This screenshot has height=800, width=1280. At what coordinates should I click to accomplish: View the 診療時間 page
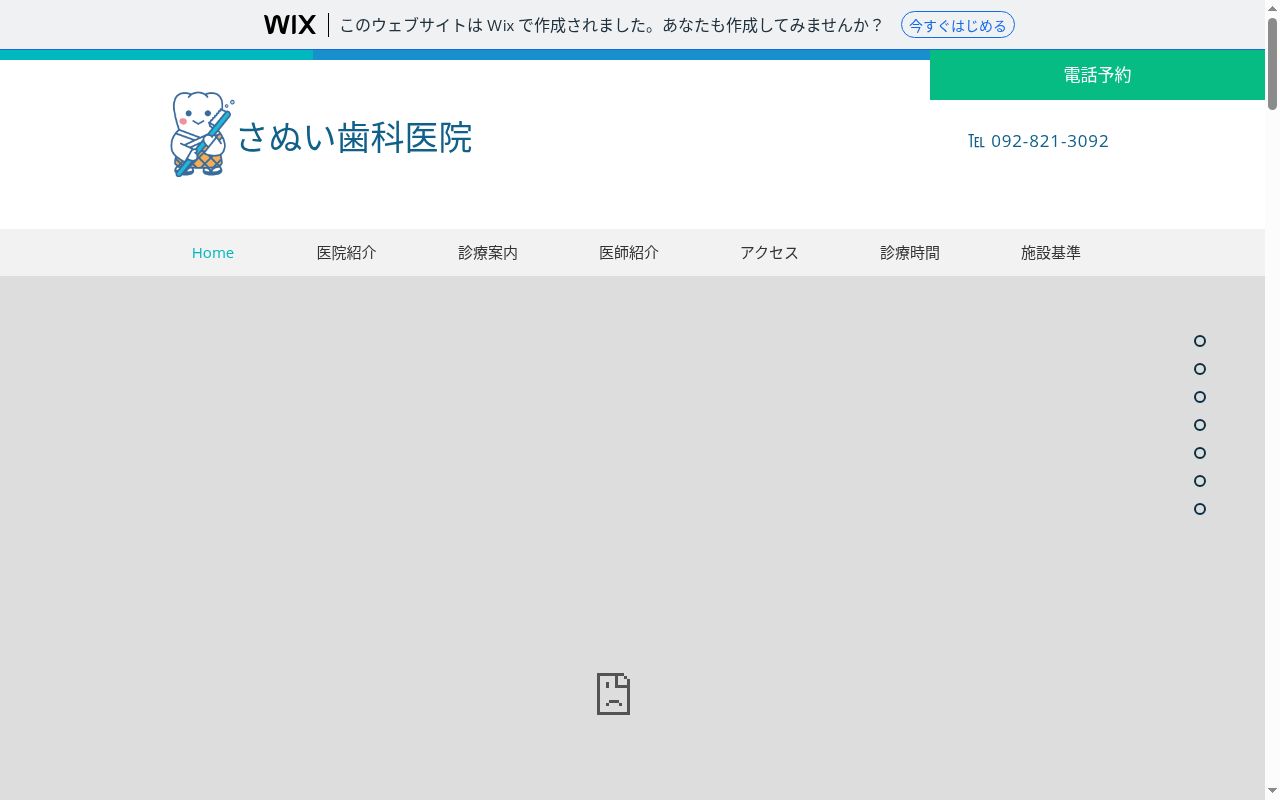(910, 253)
